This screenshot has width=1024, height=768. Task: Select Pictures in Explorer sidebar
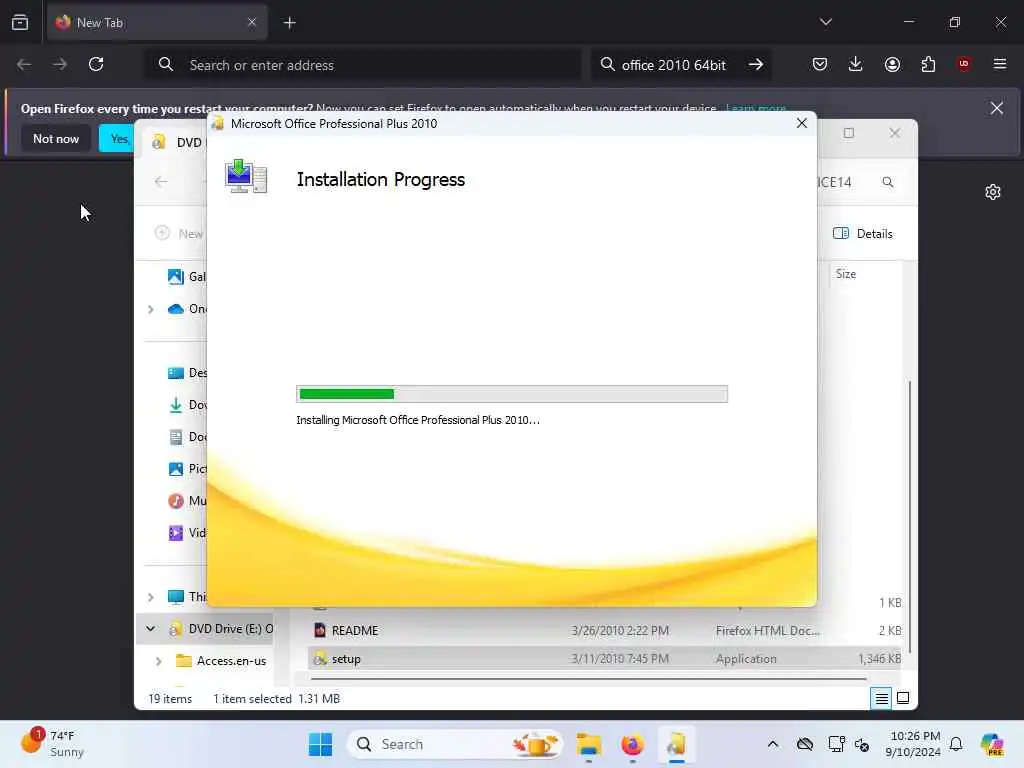coord(187,469)
